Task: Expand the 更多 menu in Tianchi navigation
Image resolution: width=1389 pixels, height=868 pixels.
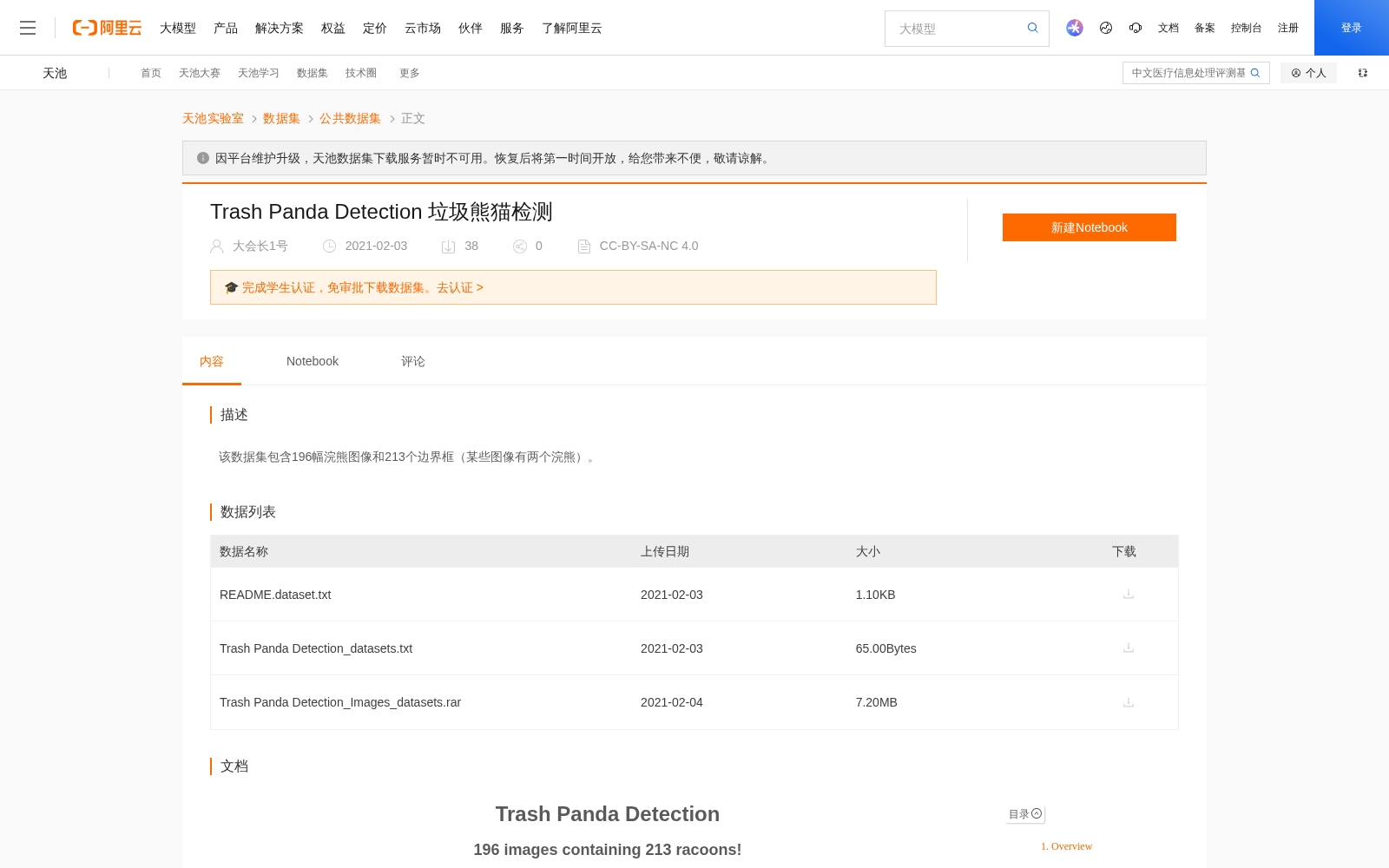Action: pos(410,73)
